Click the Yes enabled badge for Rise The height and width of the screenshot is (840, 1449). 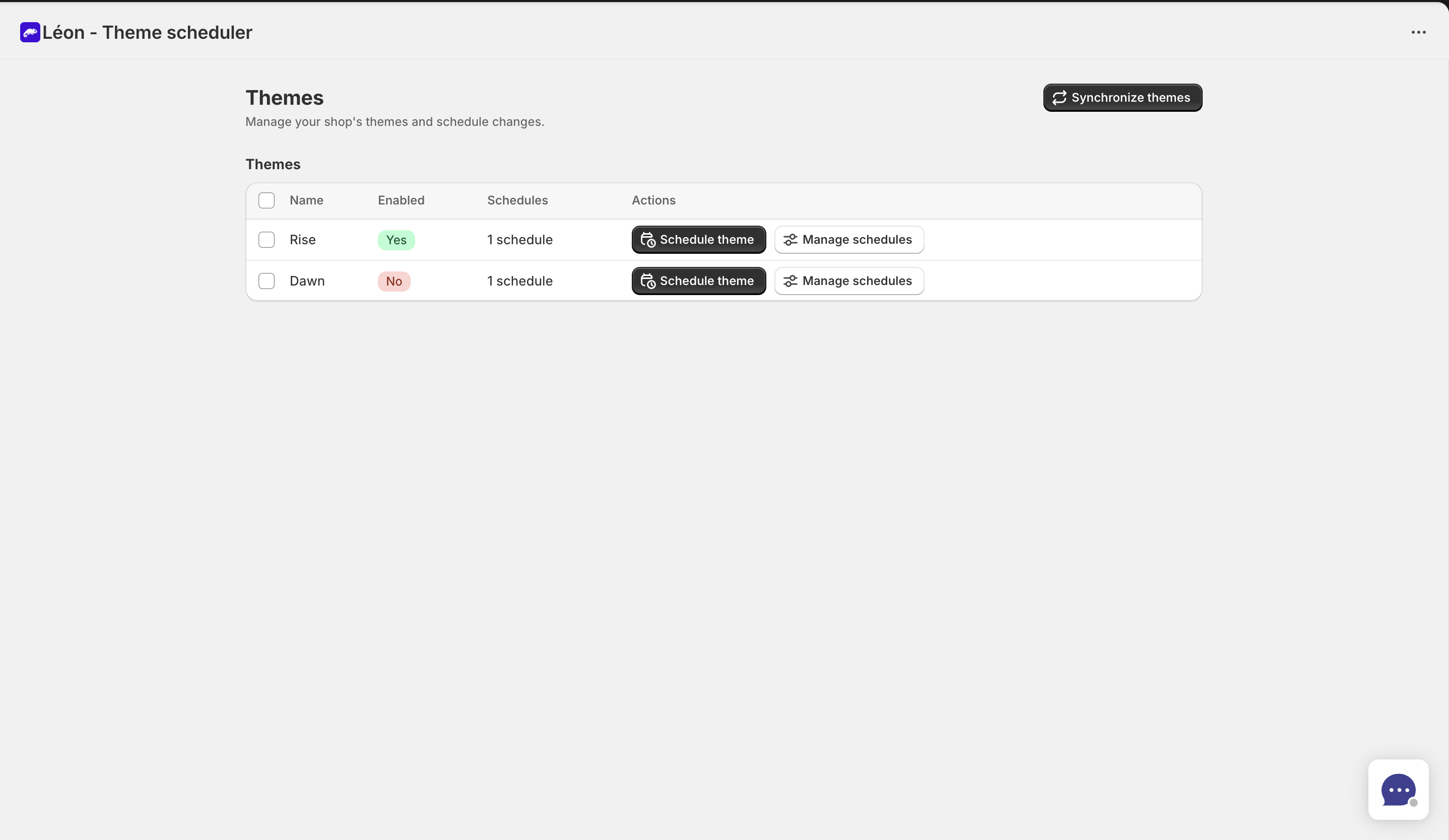396,240
